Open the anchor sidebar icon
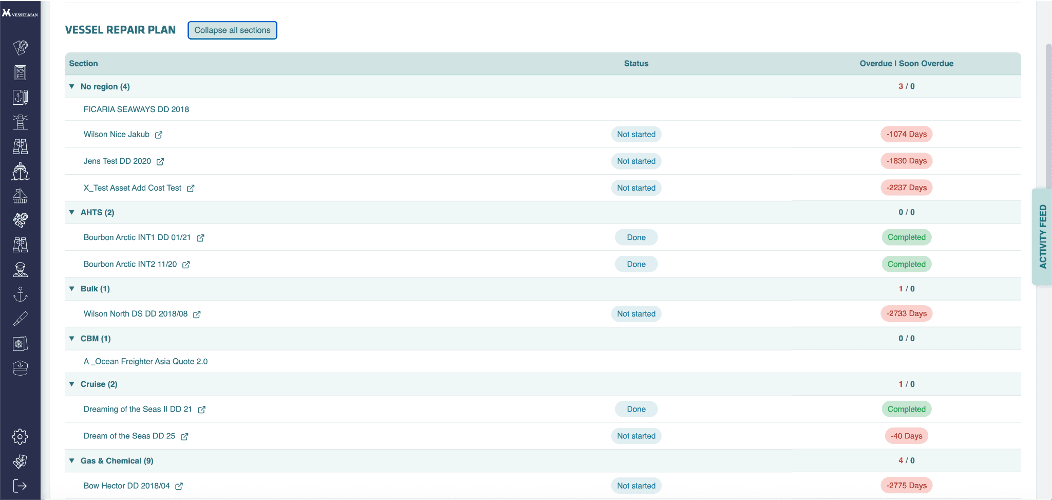Screen dimensions: 1052x500 pyautogui.click(x=20, y=294)
